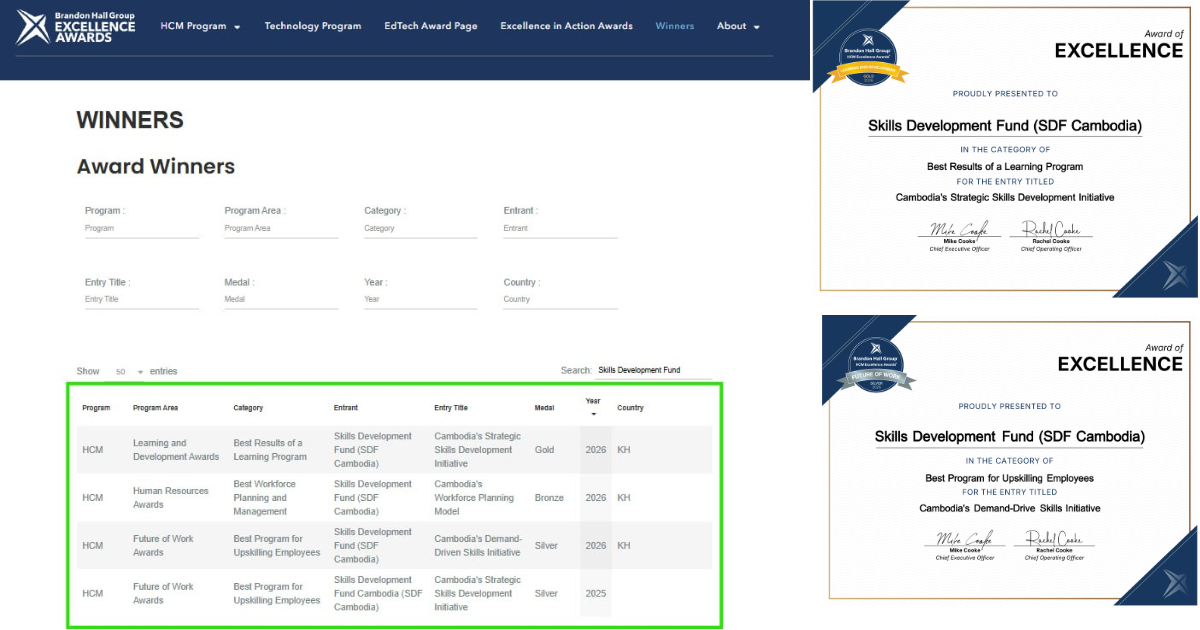Click Cambodia's Workforce Planning Model entry

(474, 498)
